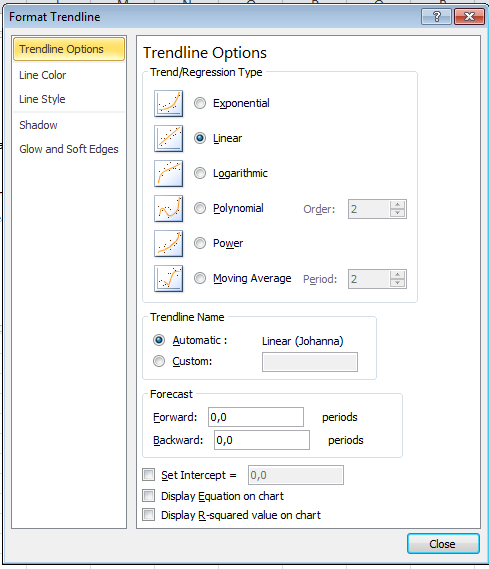Screen dimensions: 489x569
Task: Open dialog help with question mark button
Action: (436, 17)
